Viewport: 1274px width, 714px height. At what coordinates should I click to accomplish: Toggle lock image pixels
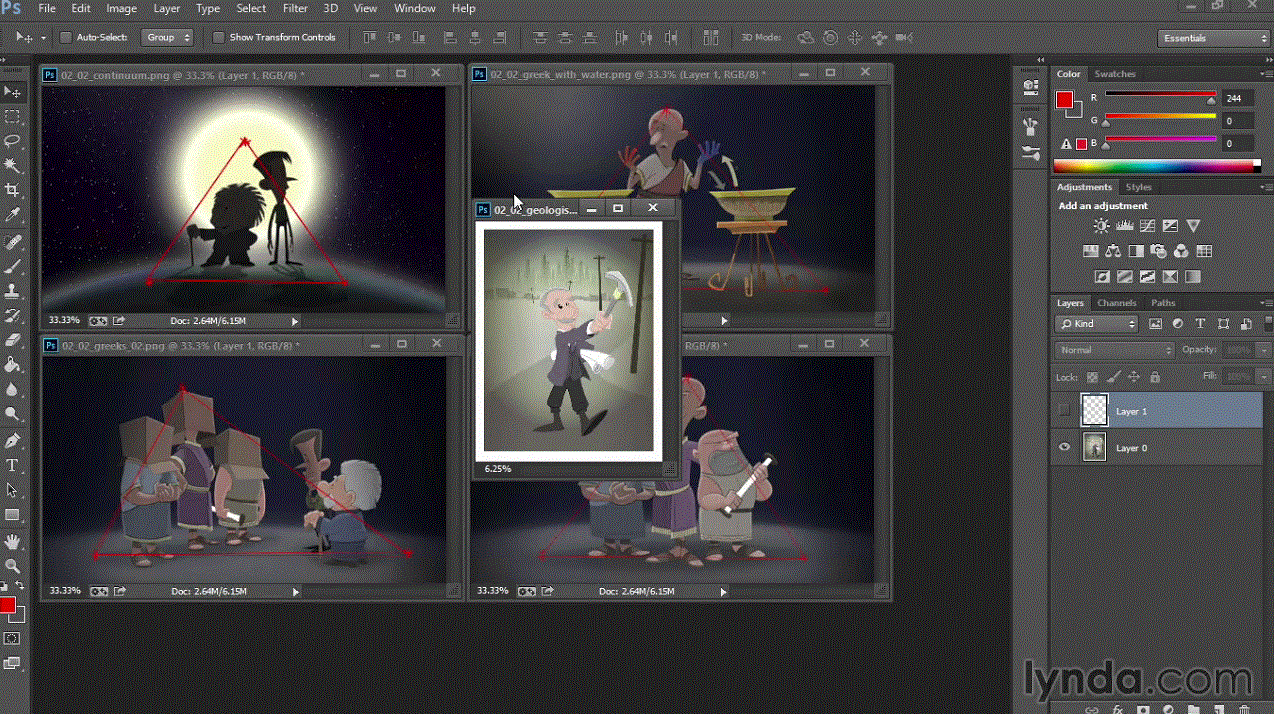point(1113,377)
